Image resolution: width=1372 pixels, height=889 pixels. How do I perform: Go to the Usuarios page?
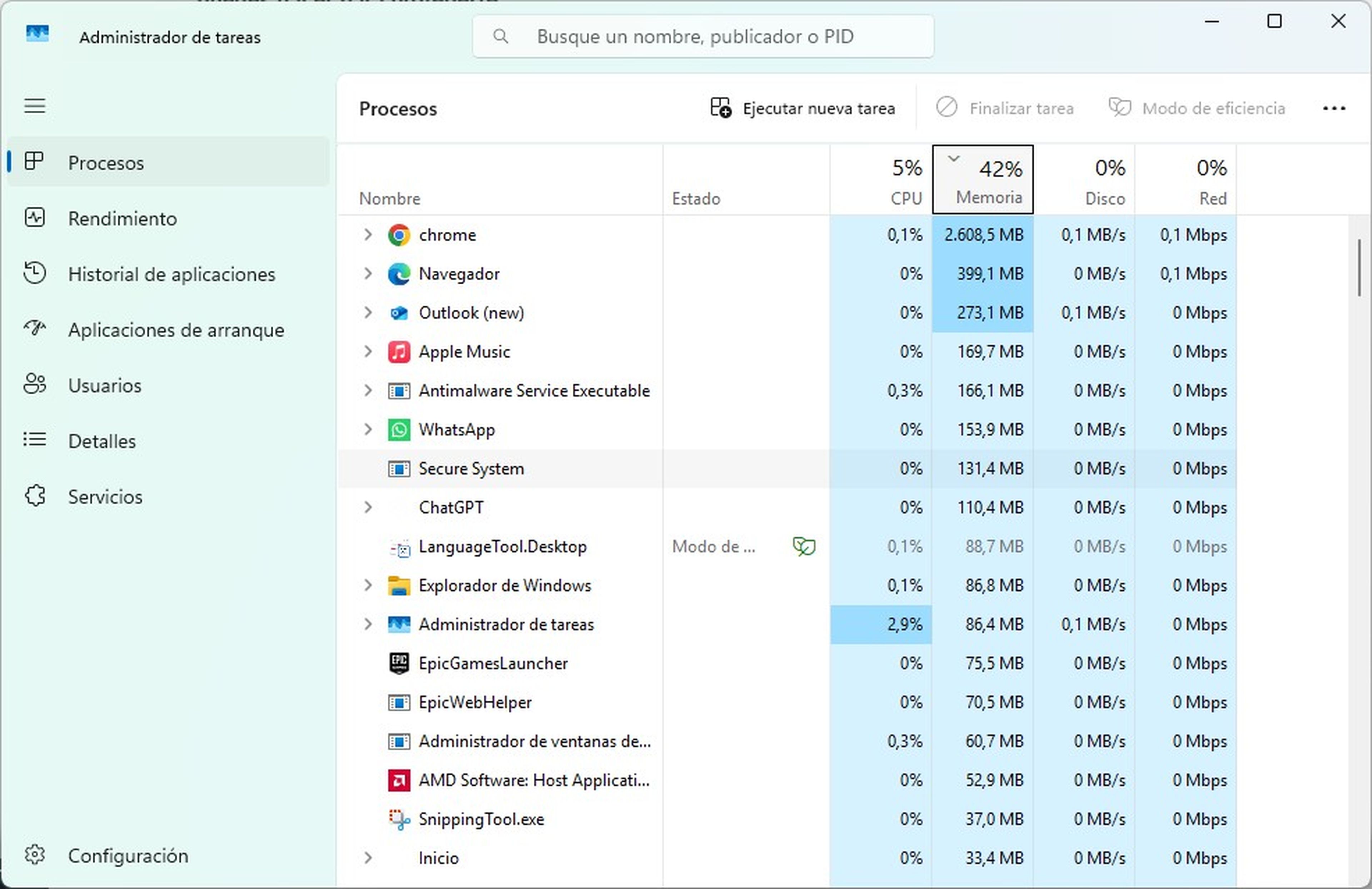(168, 385)
